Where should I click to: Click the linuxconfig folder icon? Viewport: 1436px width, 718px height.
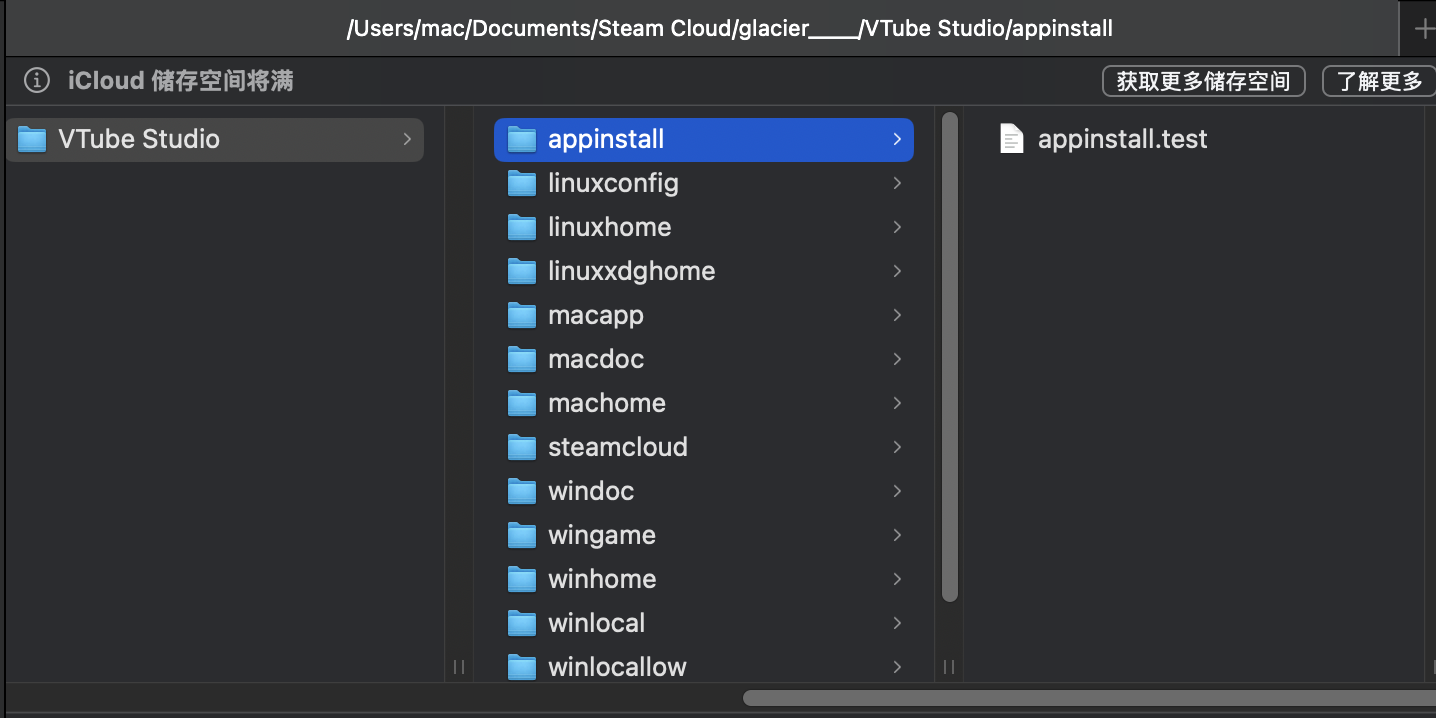pyautogui.click(x=522, y=183)
